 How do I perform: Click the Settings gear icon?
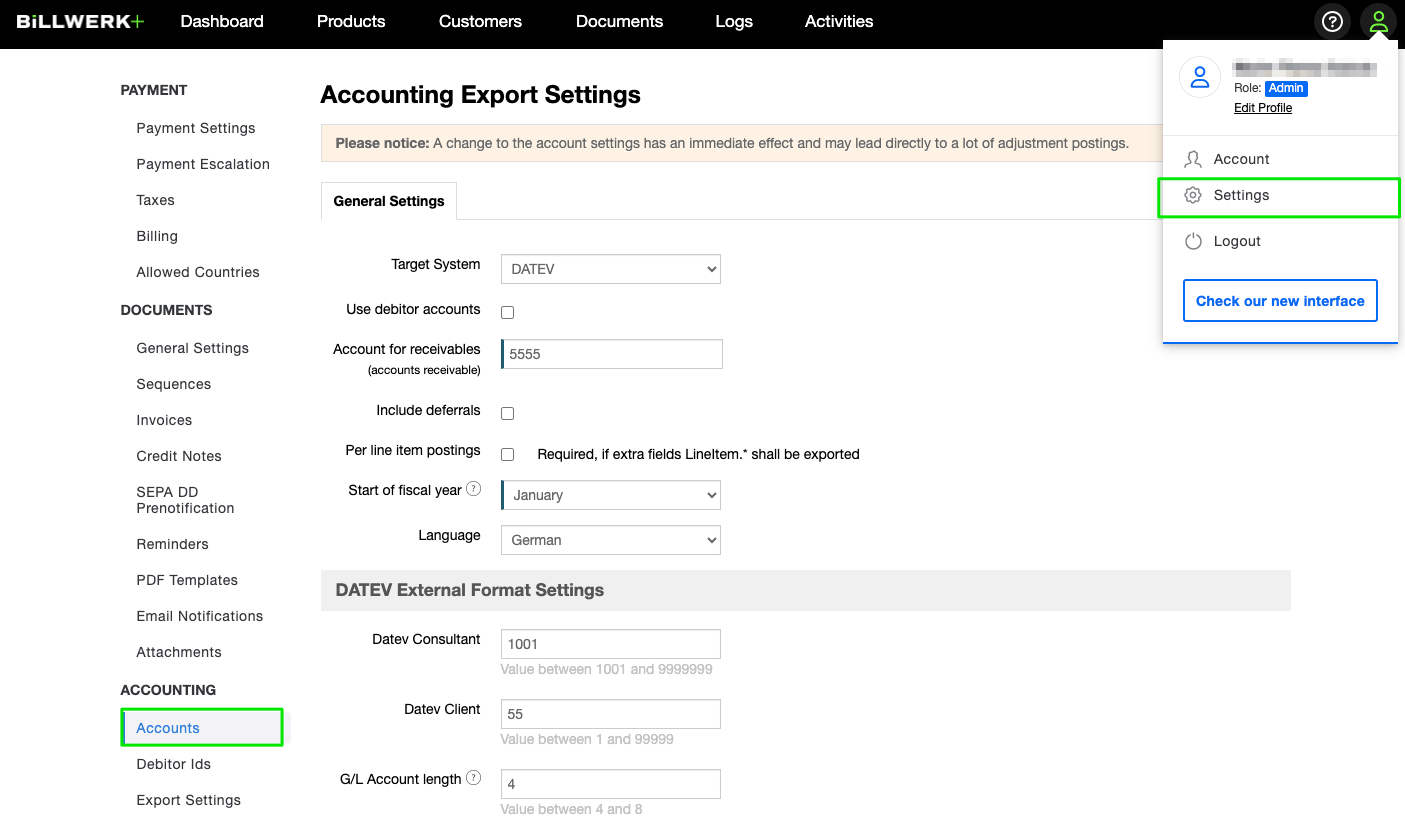(x=1192, y=195)
